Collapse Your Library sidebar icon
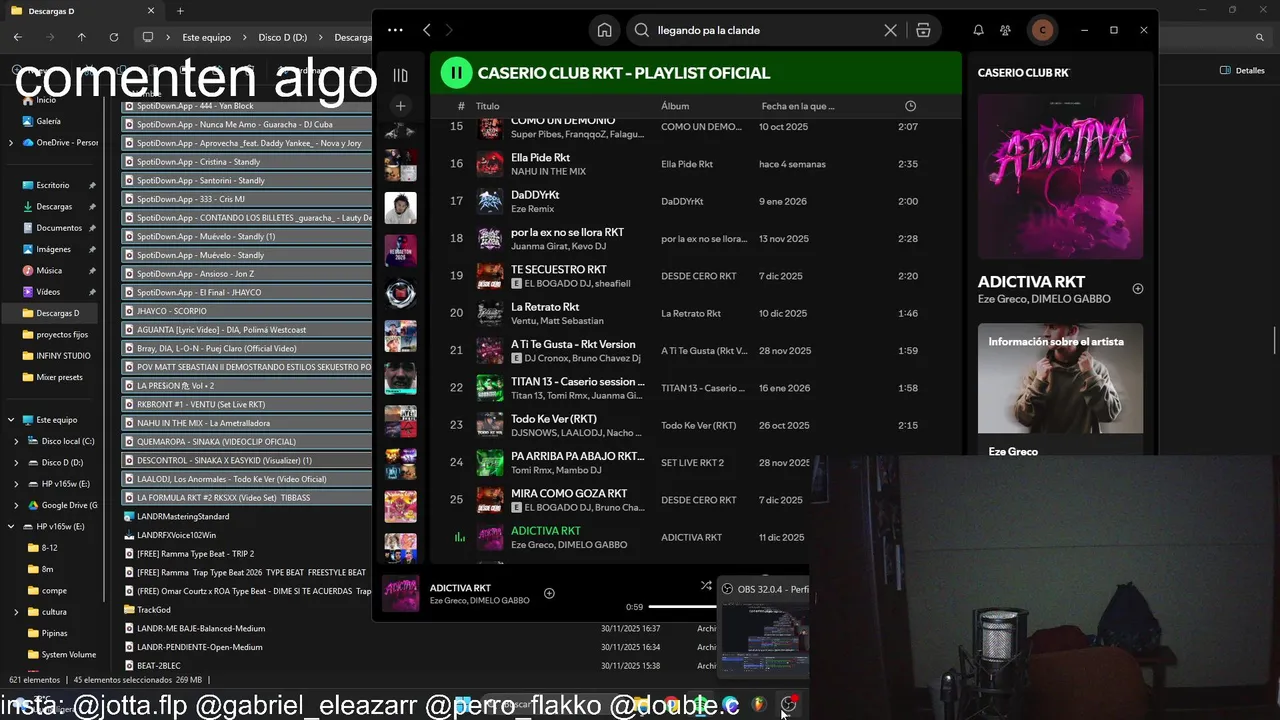Screen dimensions: 1280x720 tap(400, 75)
